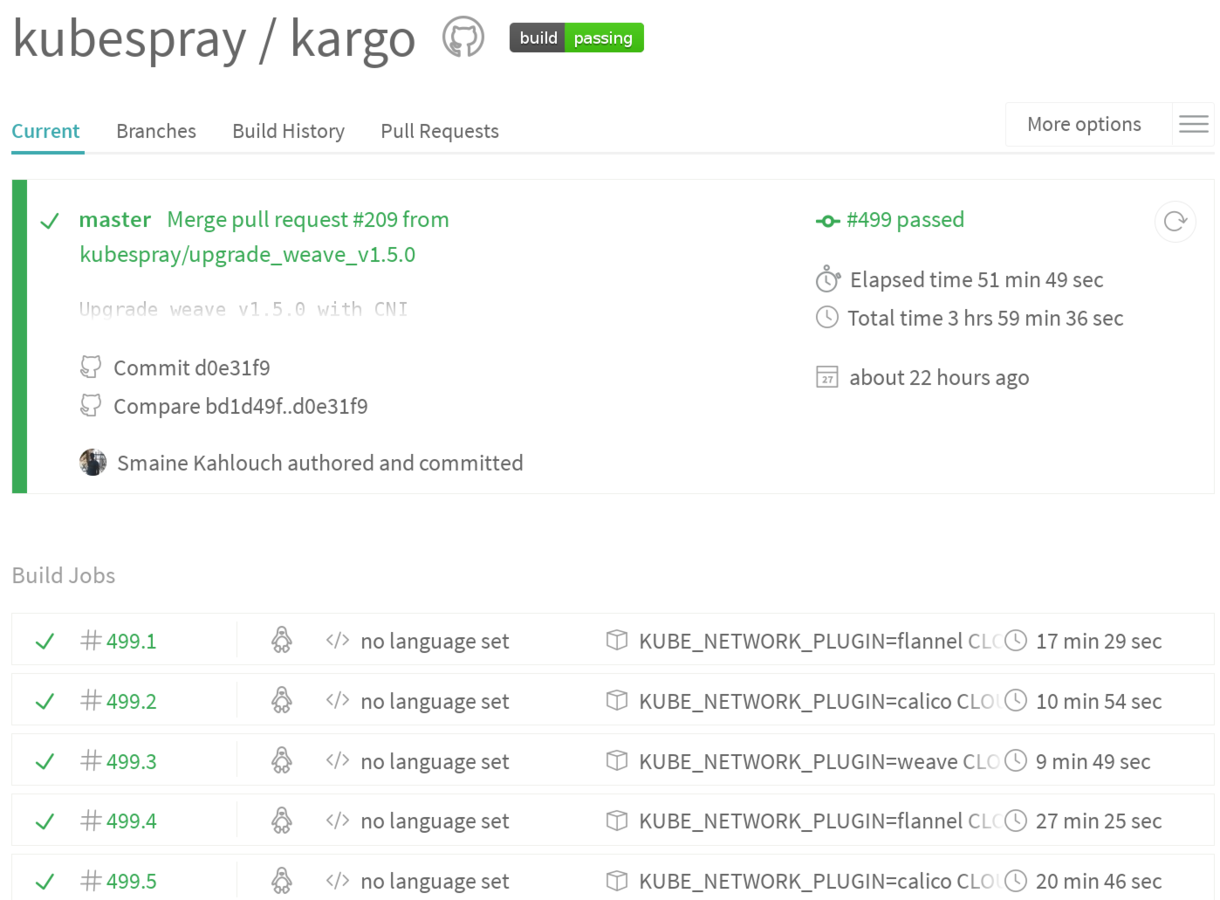Viewport: 1220px width, 900px height.
Task: Click the 20 min 46 sec duration
Action: click(x=1099, y=881)
